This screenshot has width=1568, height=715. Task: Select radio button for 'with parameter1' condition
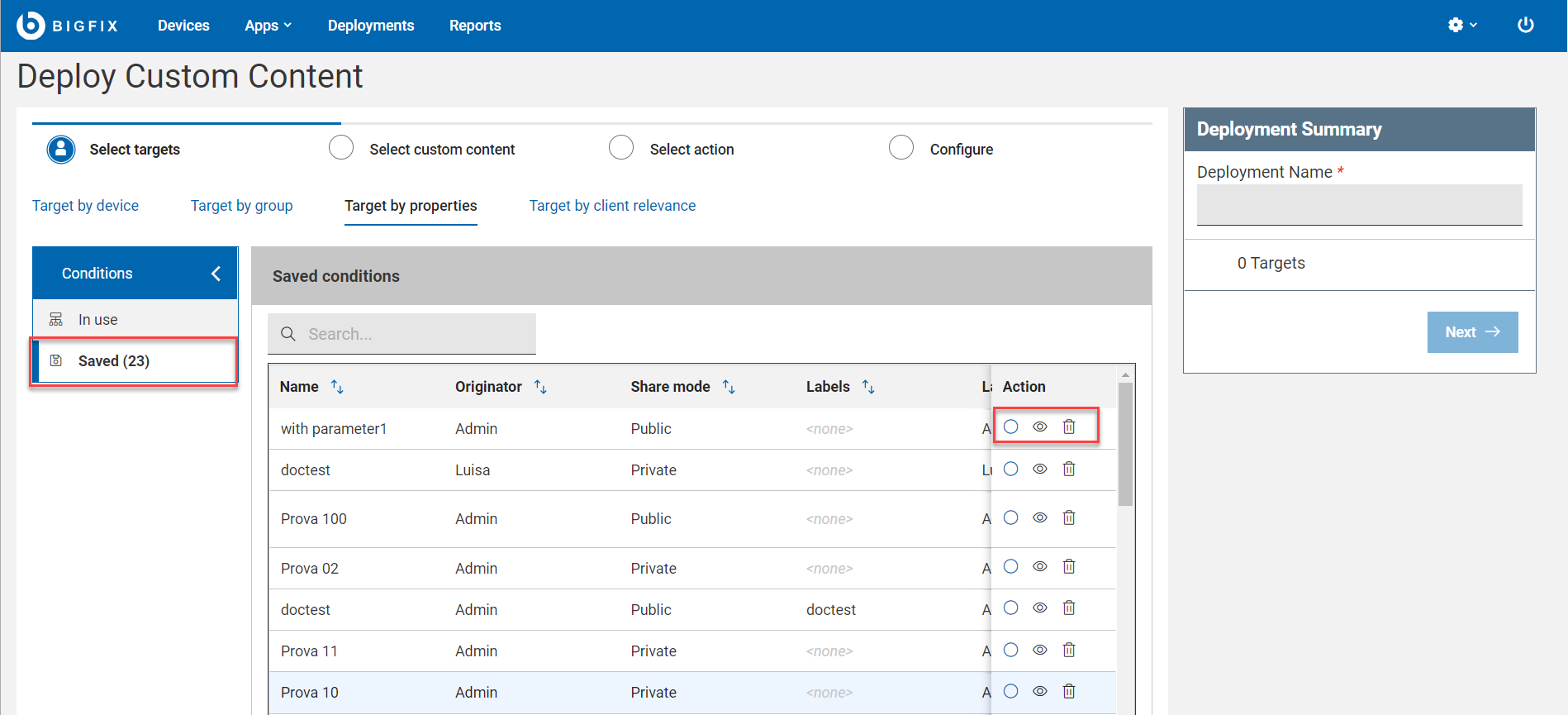pyautogui.click(x=1010, y=427)
